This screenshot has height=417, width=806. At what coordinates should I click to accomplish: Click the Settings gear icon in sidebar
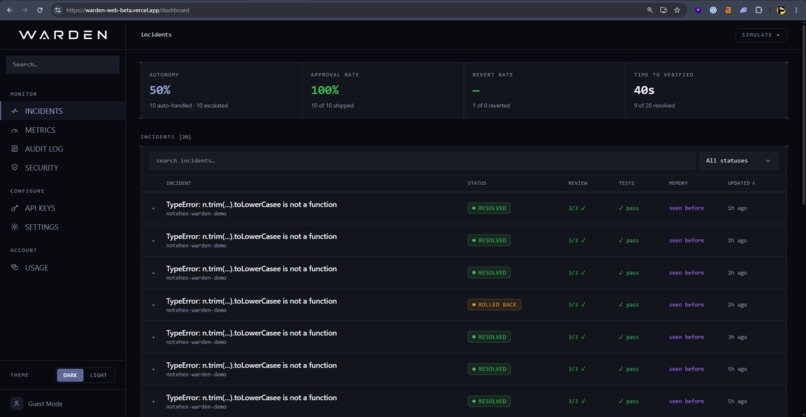(14, 227)
